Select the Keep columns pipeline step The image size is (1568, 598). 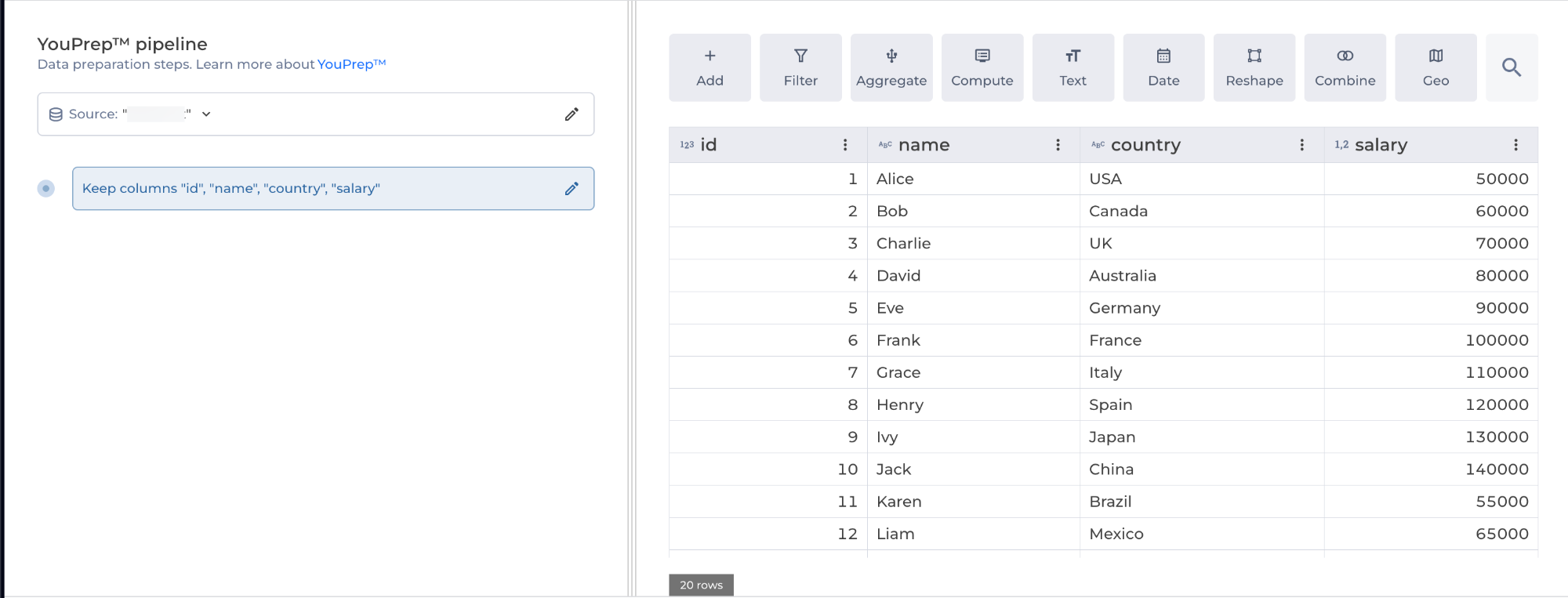pyautogui.click(x=314, y=189)
